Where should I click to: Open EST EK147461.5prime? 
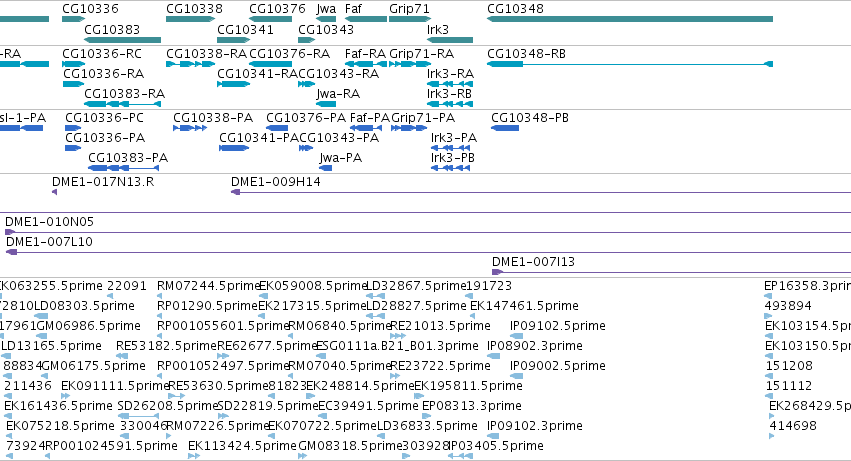524,306
